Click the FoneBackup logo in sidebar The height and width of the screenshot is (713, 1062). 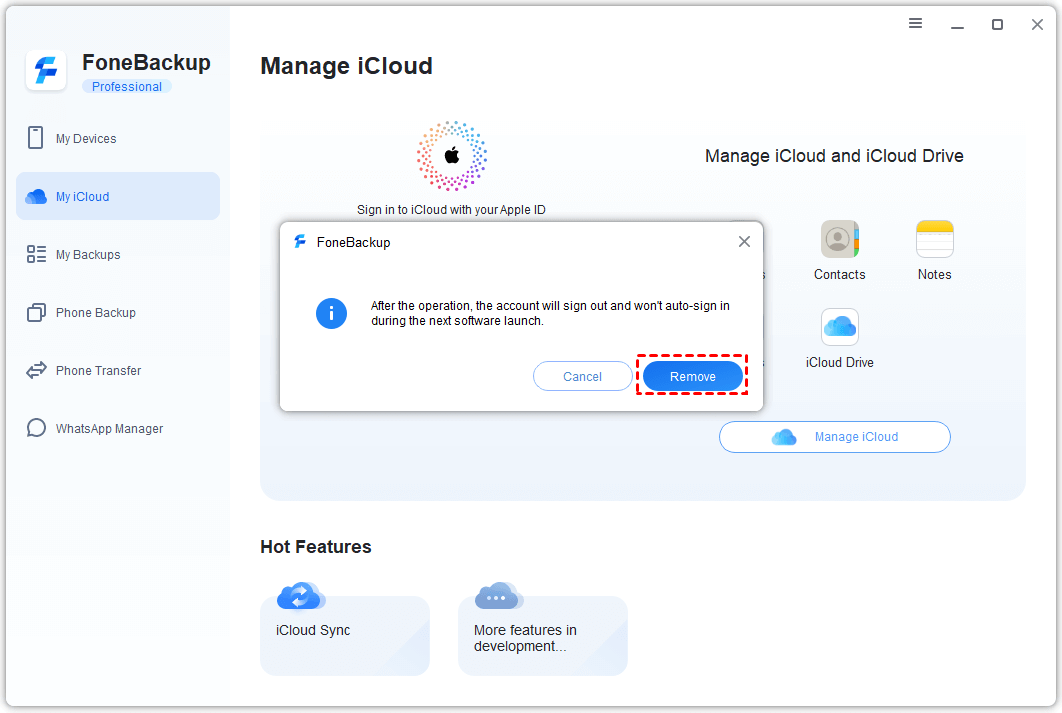tap(46, 71)
